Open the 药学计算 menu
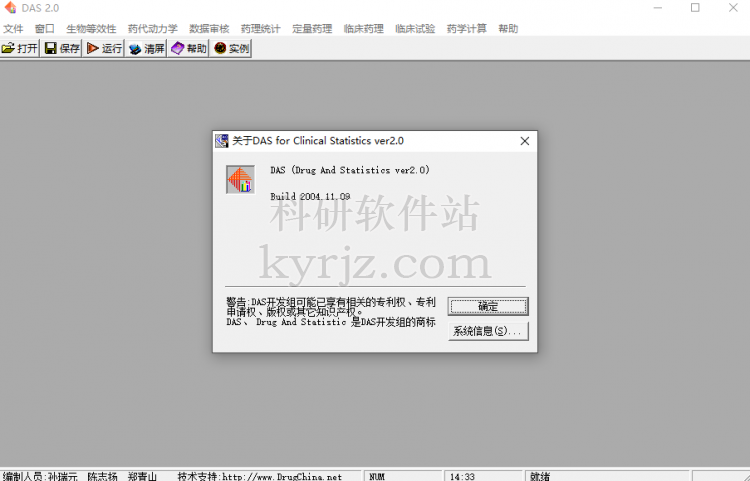 tap(466, 29)
